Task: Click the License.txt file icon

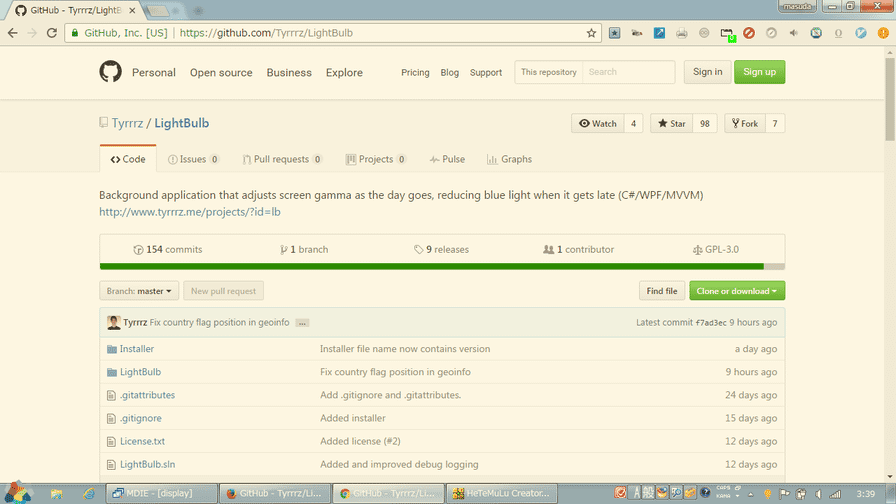Action: pos(111,442)
